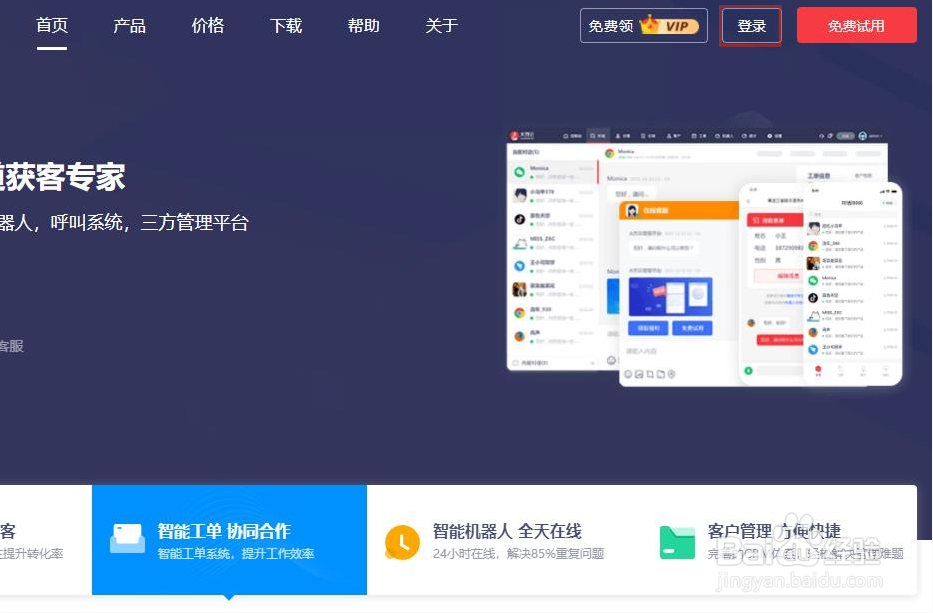Open the 帮助 menu in the top navigation
The image size is (933, 613).
pyautogui.click(x=363, y=26)
